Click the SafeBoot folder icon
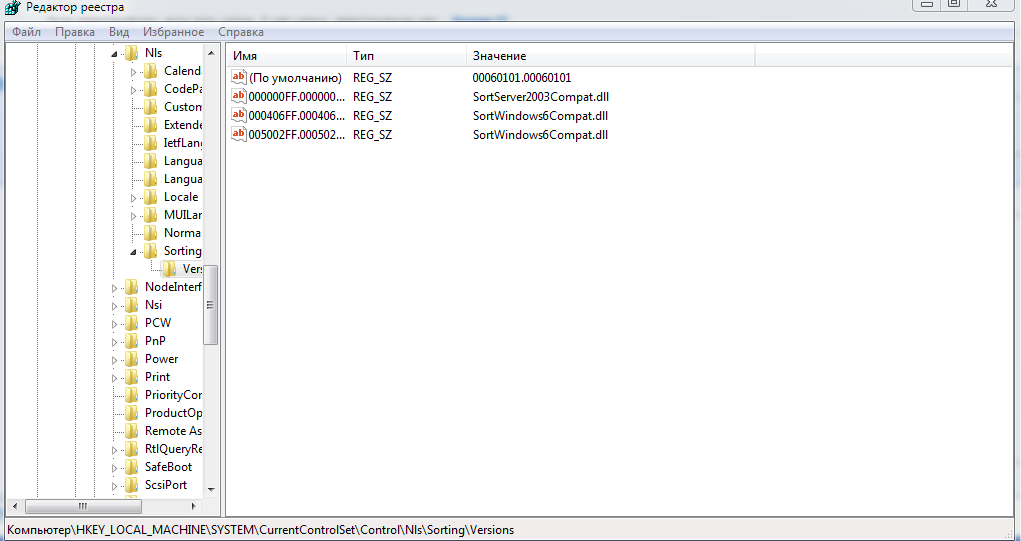Image resolution: width=1021 pixels, height=541 pixels. (x=131, y=467)
